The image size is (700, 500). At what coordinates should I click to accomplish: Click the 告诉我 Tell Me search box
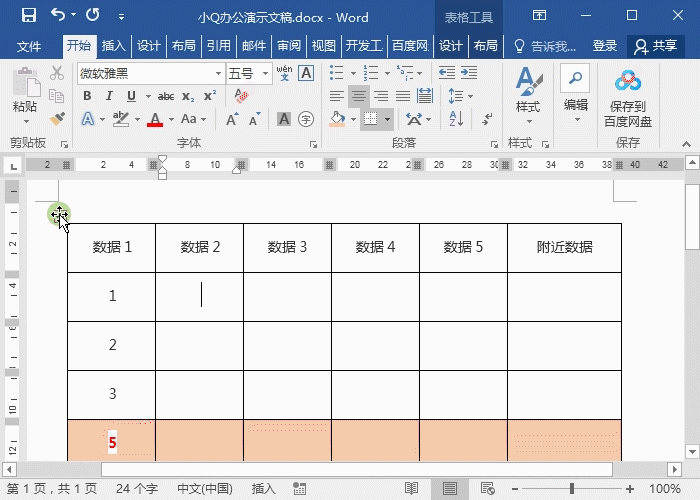click(x=546, y=46)
